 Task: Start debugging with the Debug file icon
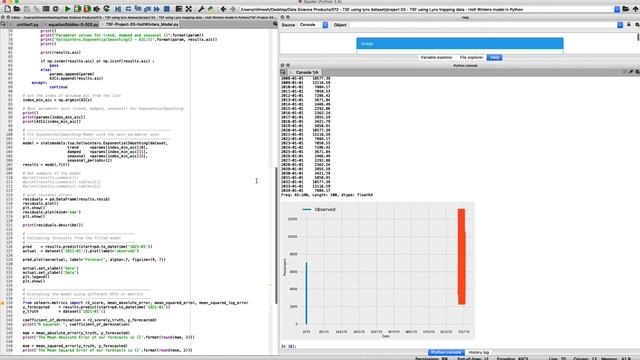(118, 9)
